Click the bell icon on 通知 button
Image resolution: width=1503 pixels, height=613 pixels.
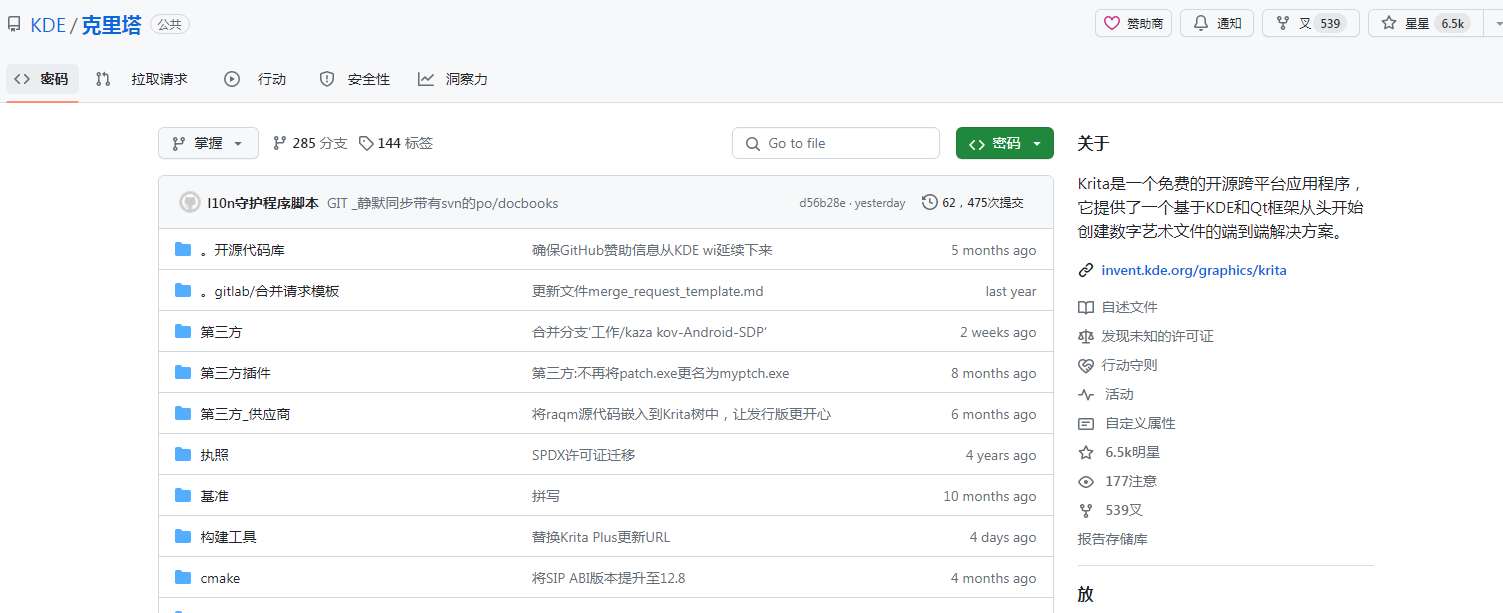click(x=1200, y=23)
